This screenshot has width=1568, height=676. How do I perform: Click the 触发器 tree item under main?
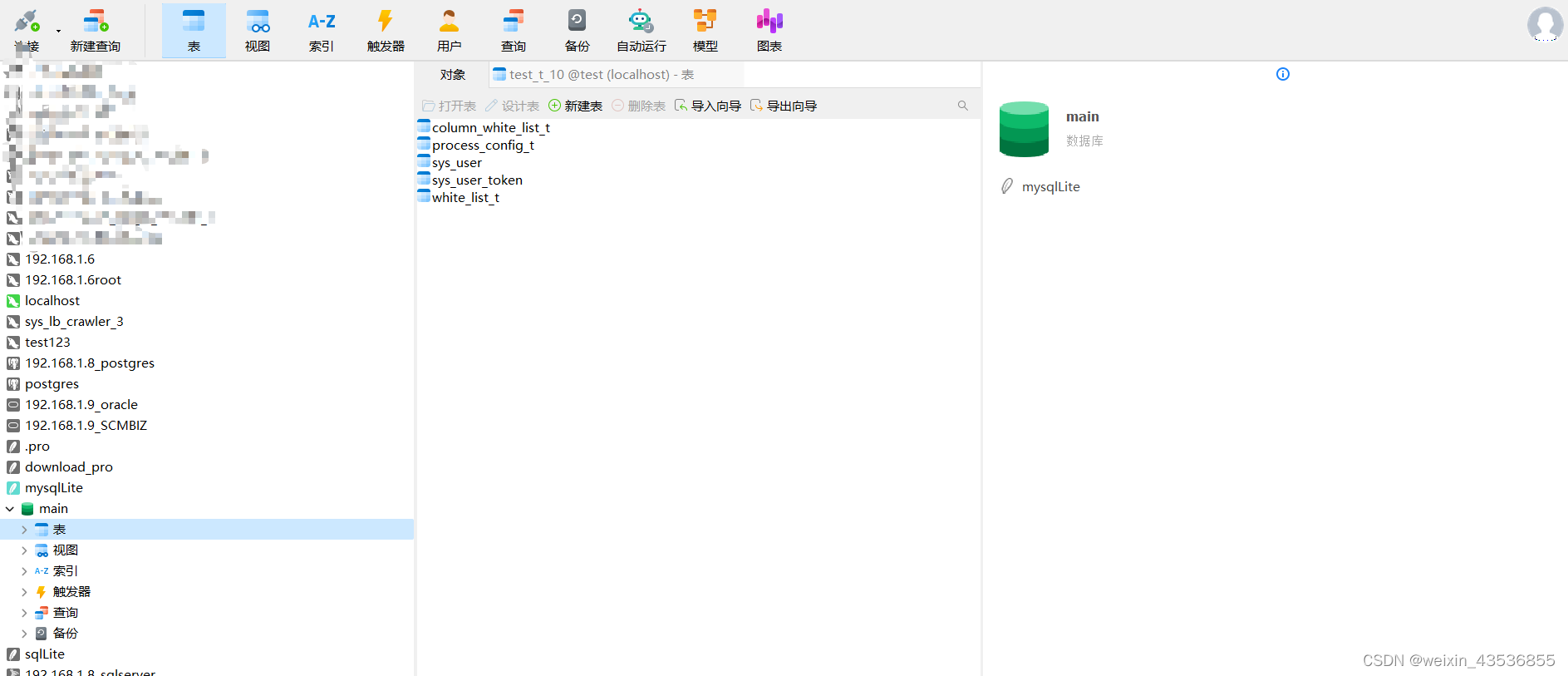(x=71, y=592)
